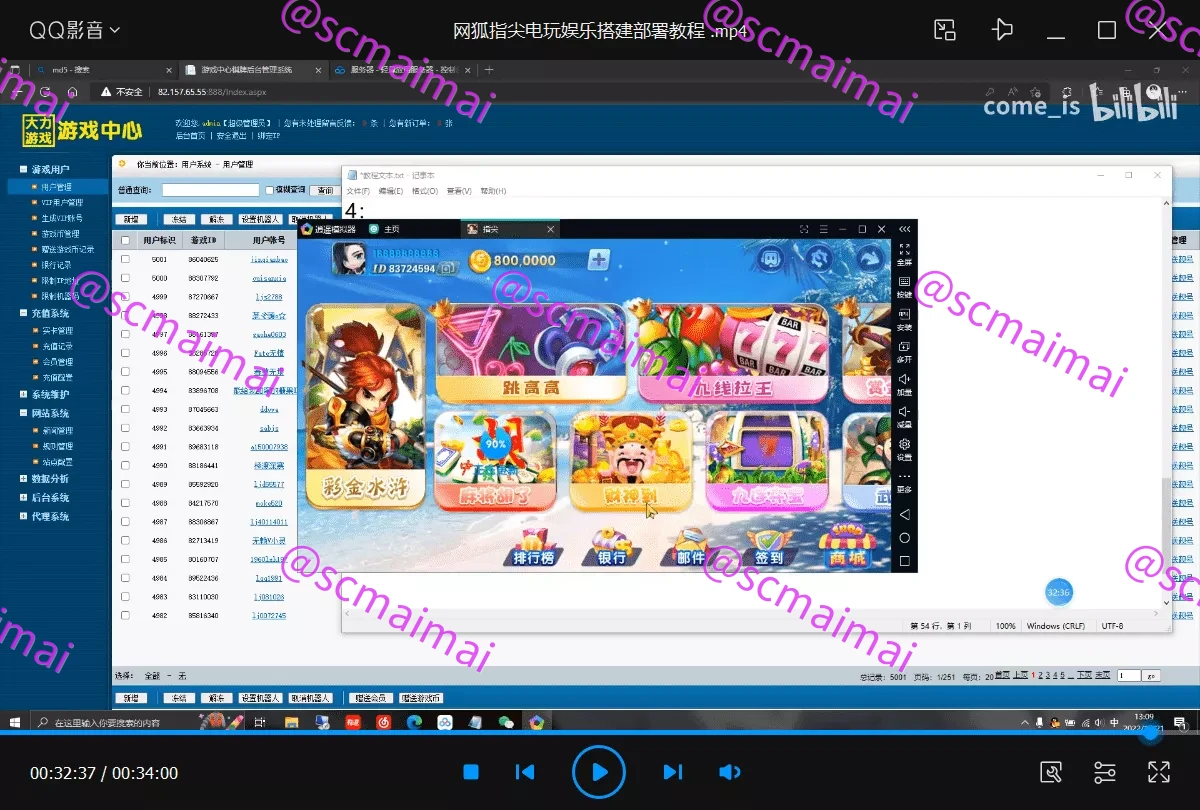Open Notepad 文件 menu
Viewport: 1200px width, 810px height.
point(358,191)
